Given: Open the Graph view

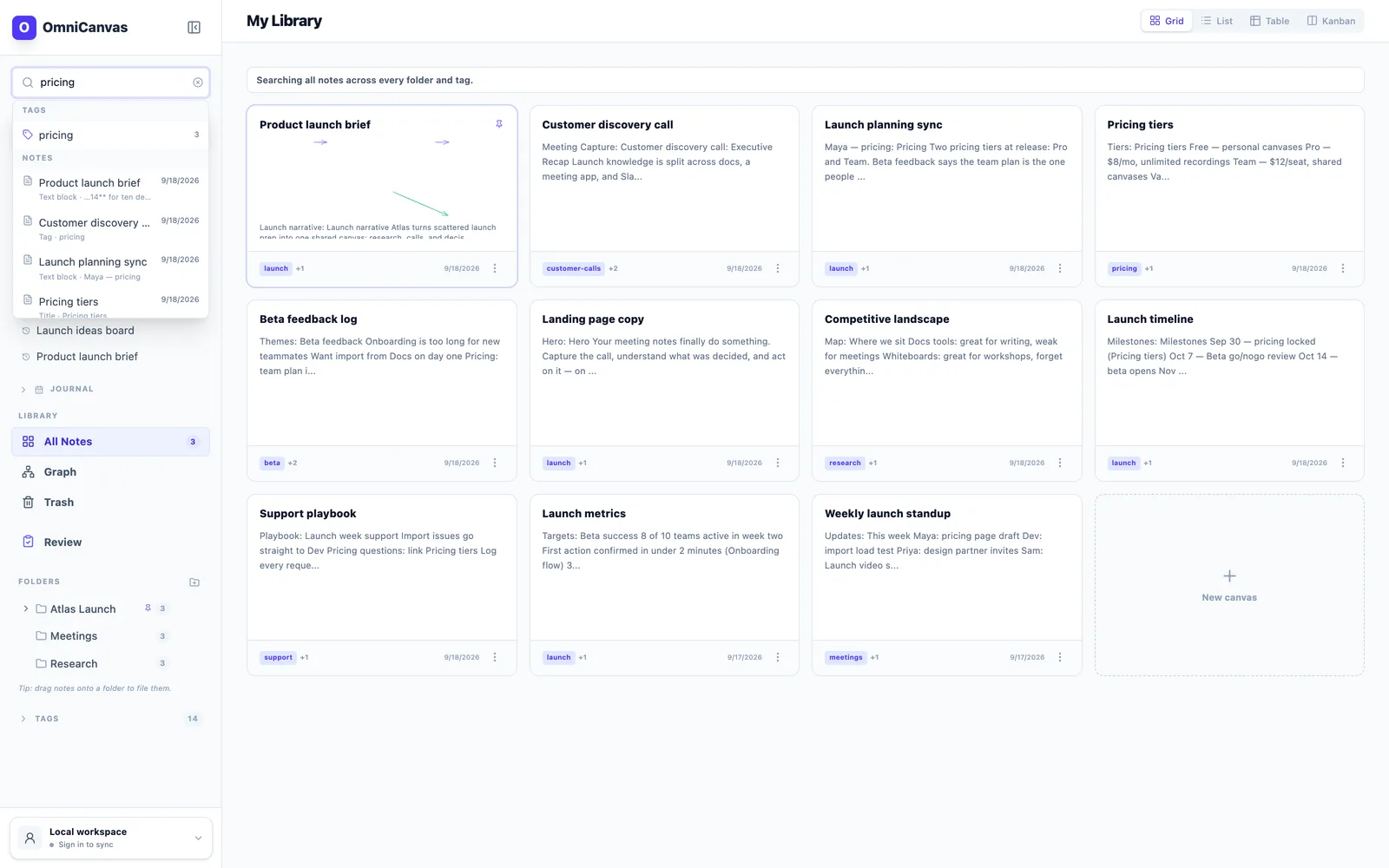Looking at the screenshot, I should 110,472.
